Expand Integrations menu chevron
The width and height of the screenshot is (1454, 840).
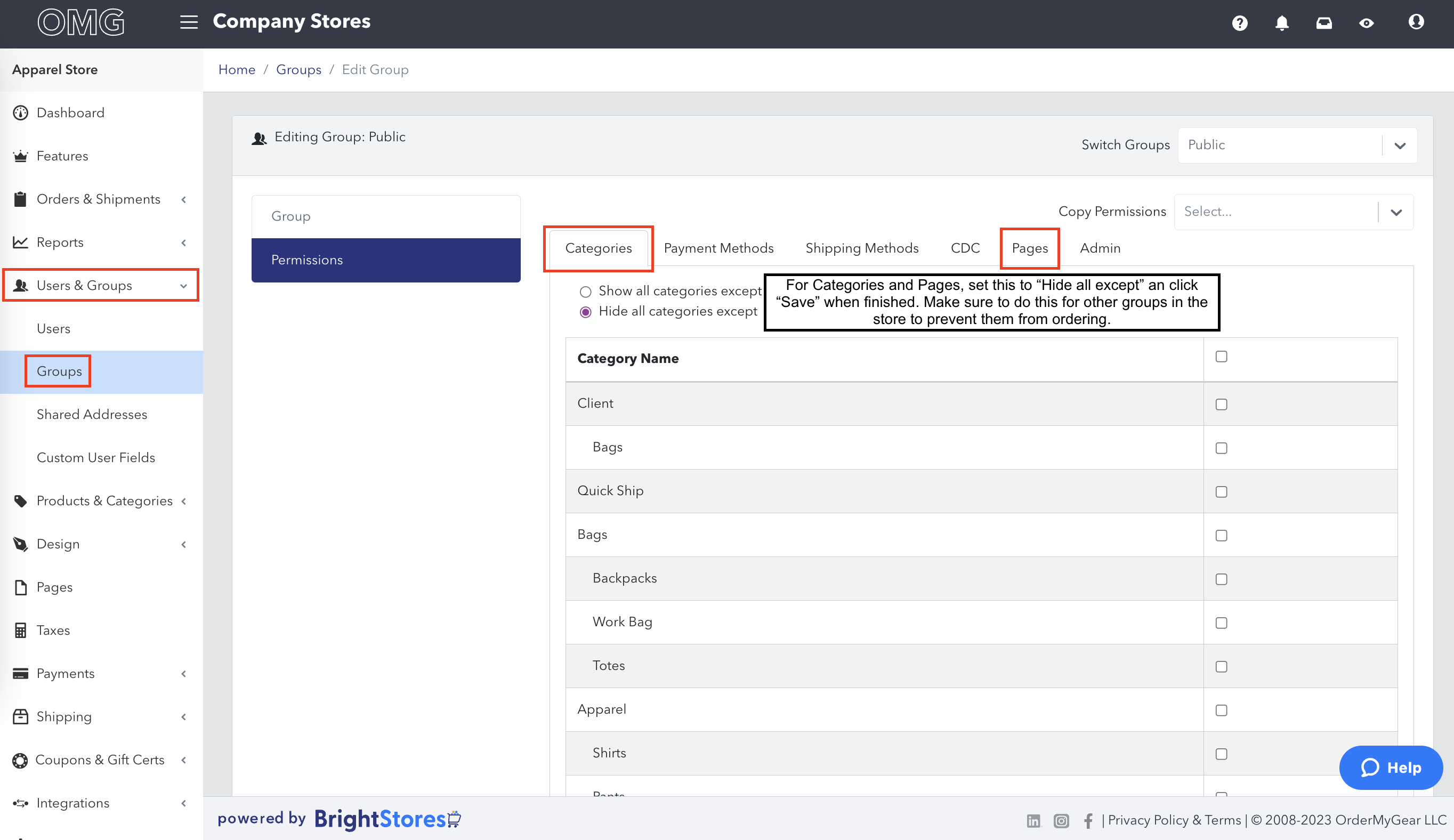tap(184, 803)
